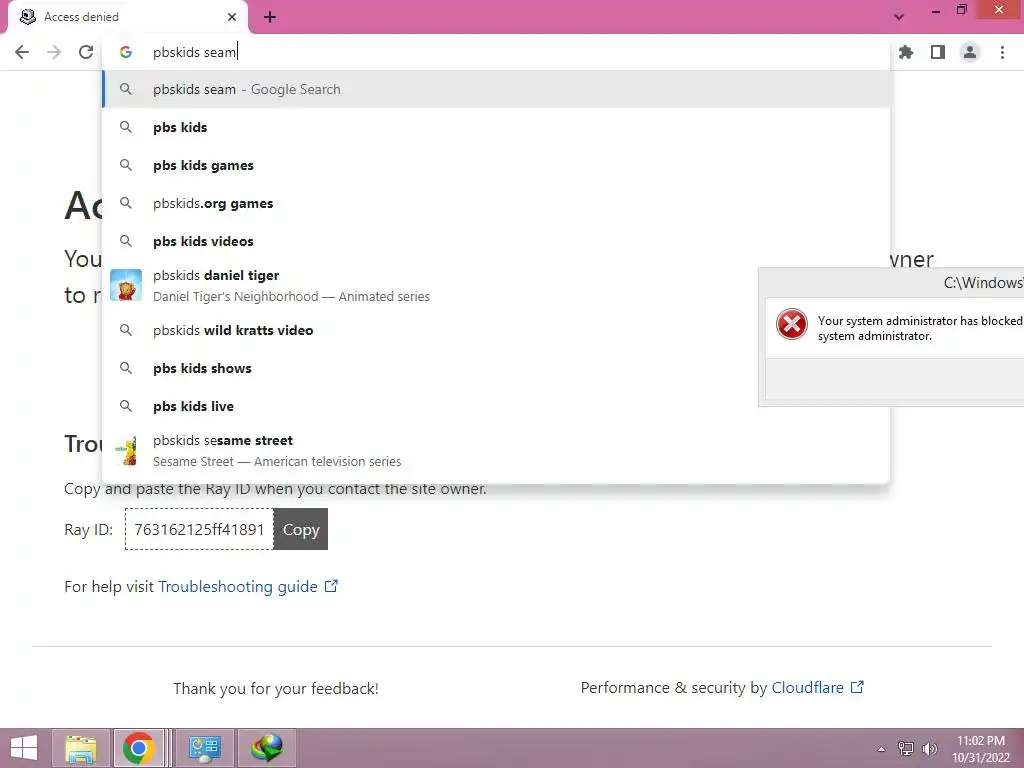Click the Sesame Street thumbnail image

126,451
